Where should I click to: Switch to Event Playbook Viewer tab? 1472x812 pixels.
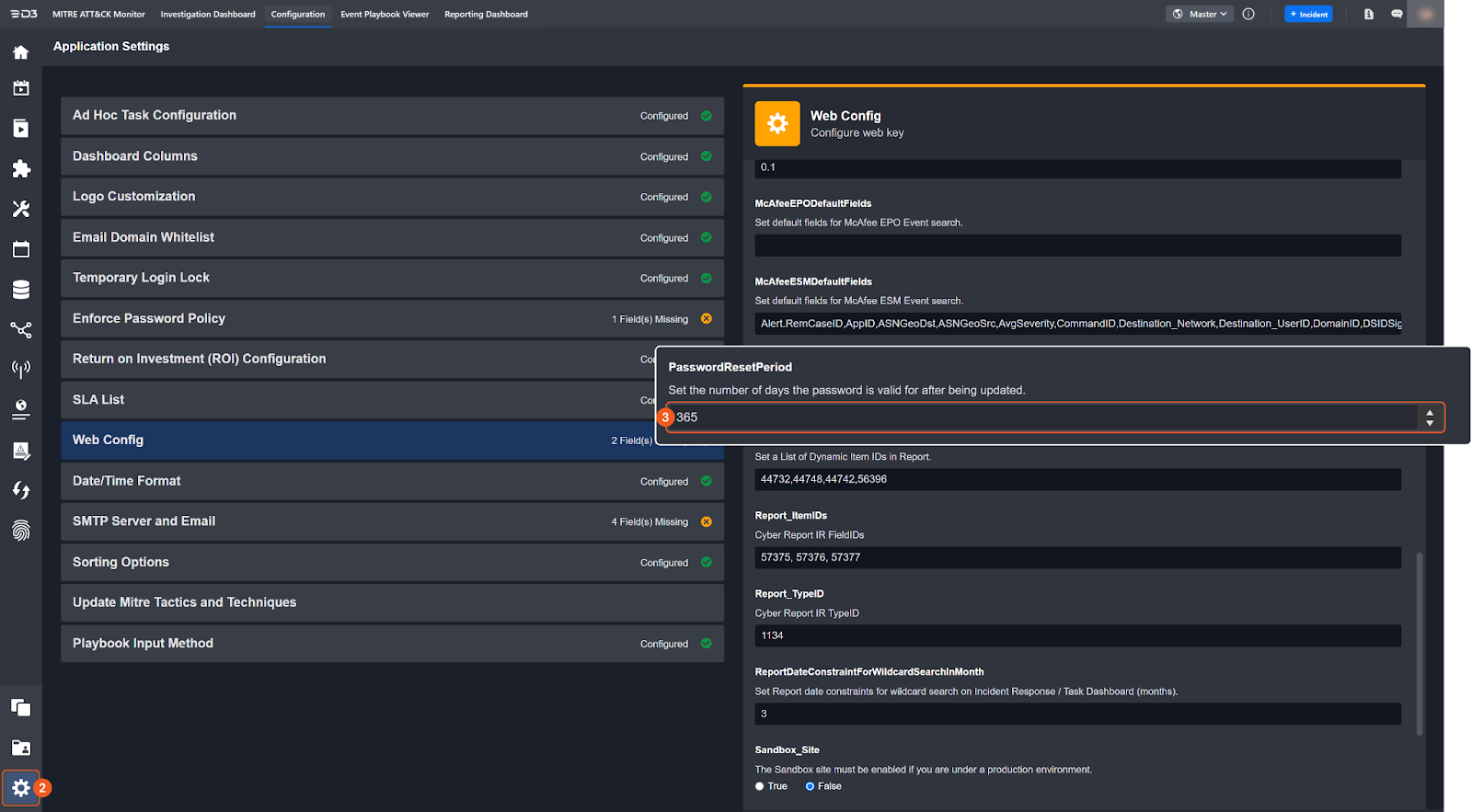pos(385,14)
